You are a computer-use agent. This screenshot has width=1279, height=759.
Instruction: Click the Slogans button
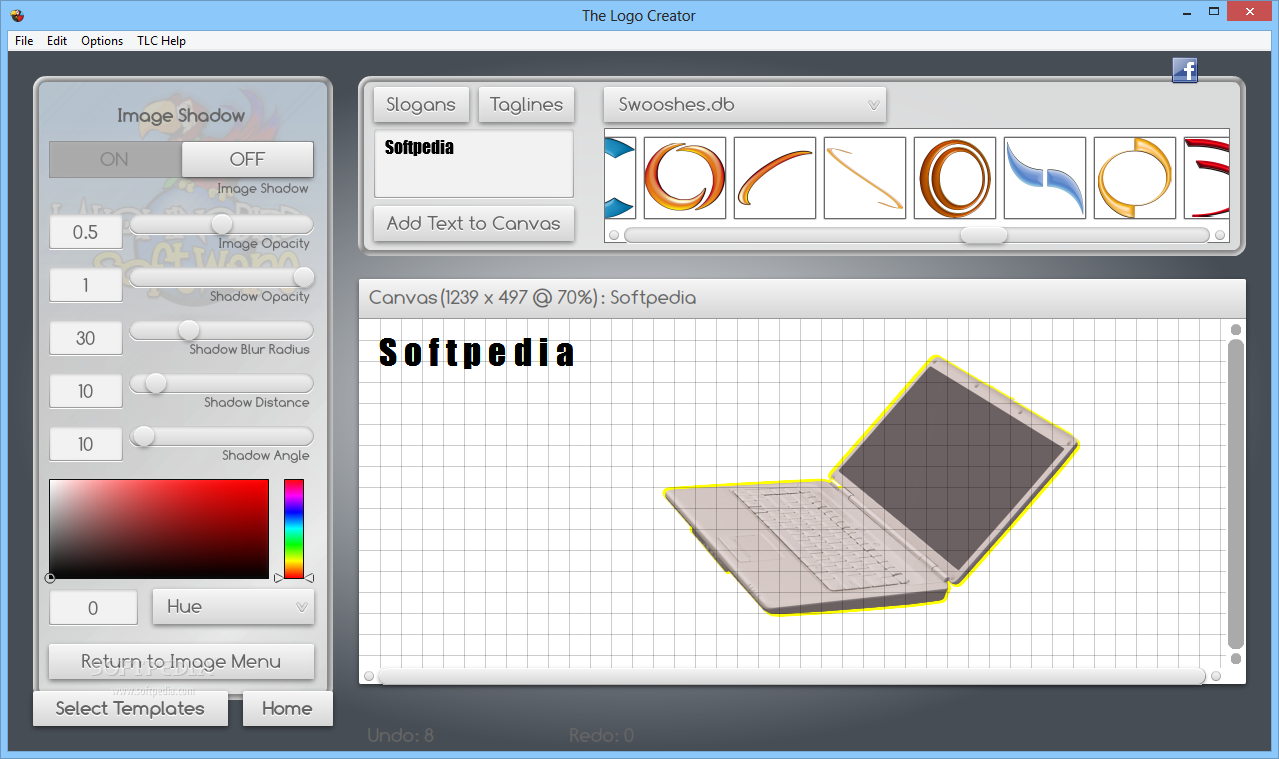click(x=421, y=104)
